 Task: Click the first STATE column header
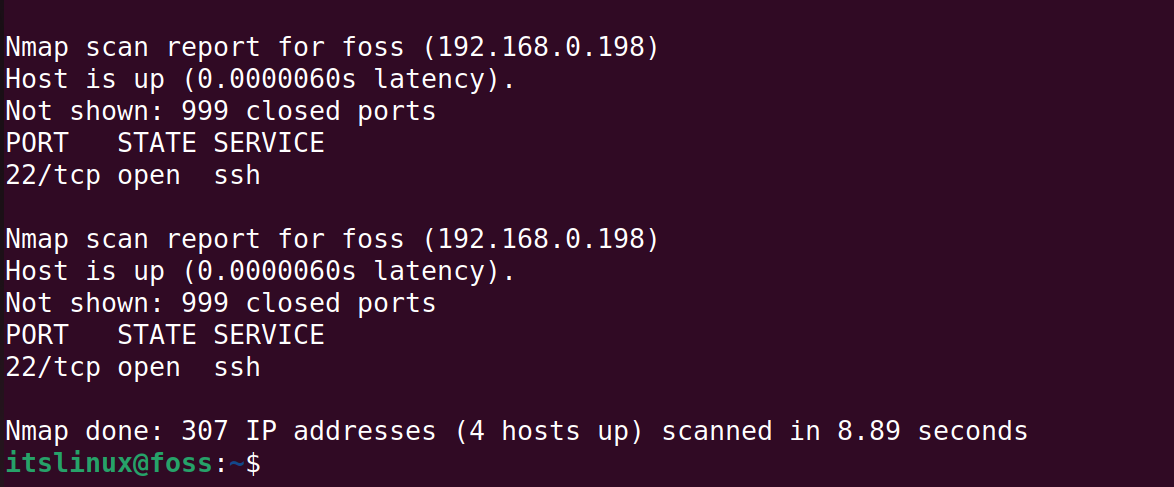click(156, 144)
